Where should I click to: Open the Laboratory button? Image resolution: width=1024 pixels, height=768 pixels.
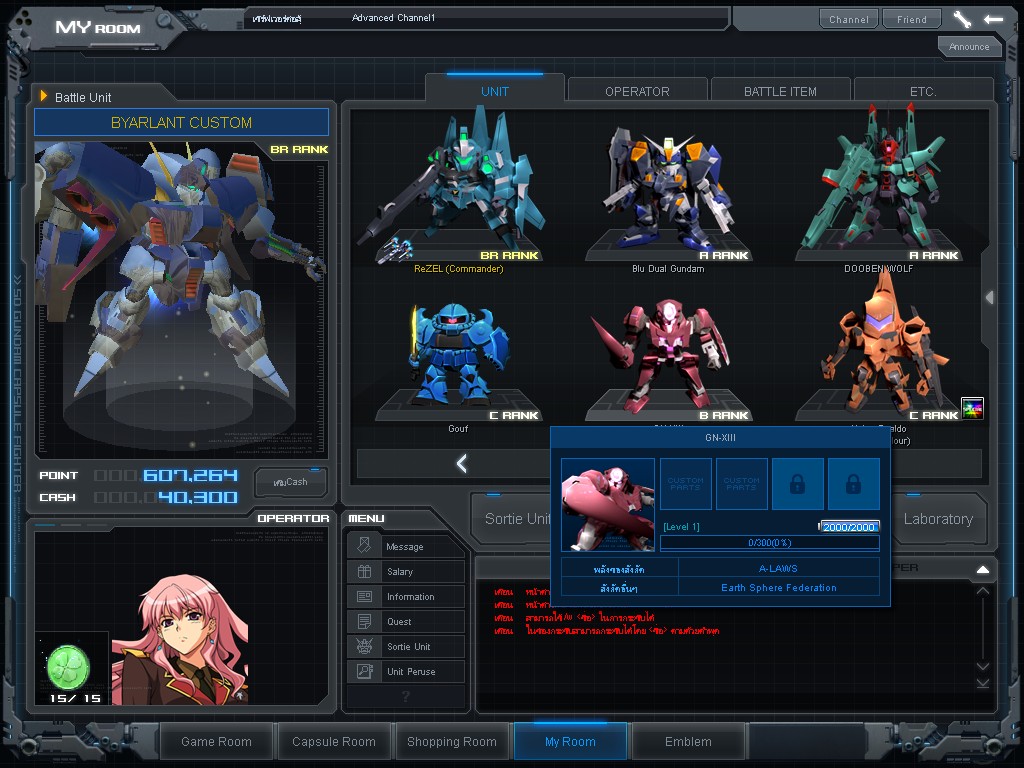click(x=938, y=519)
